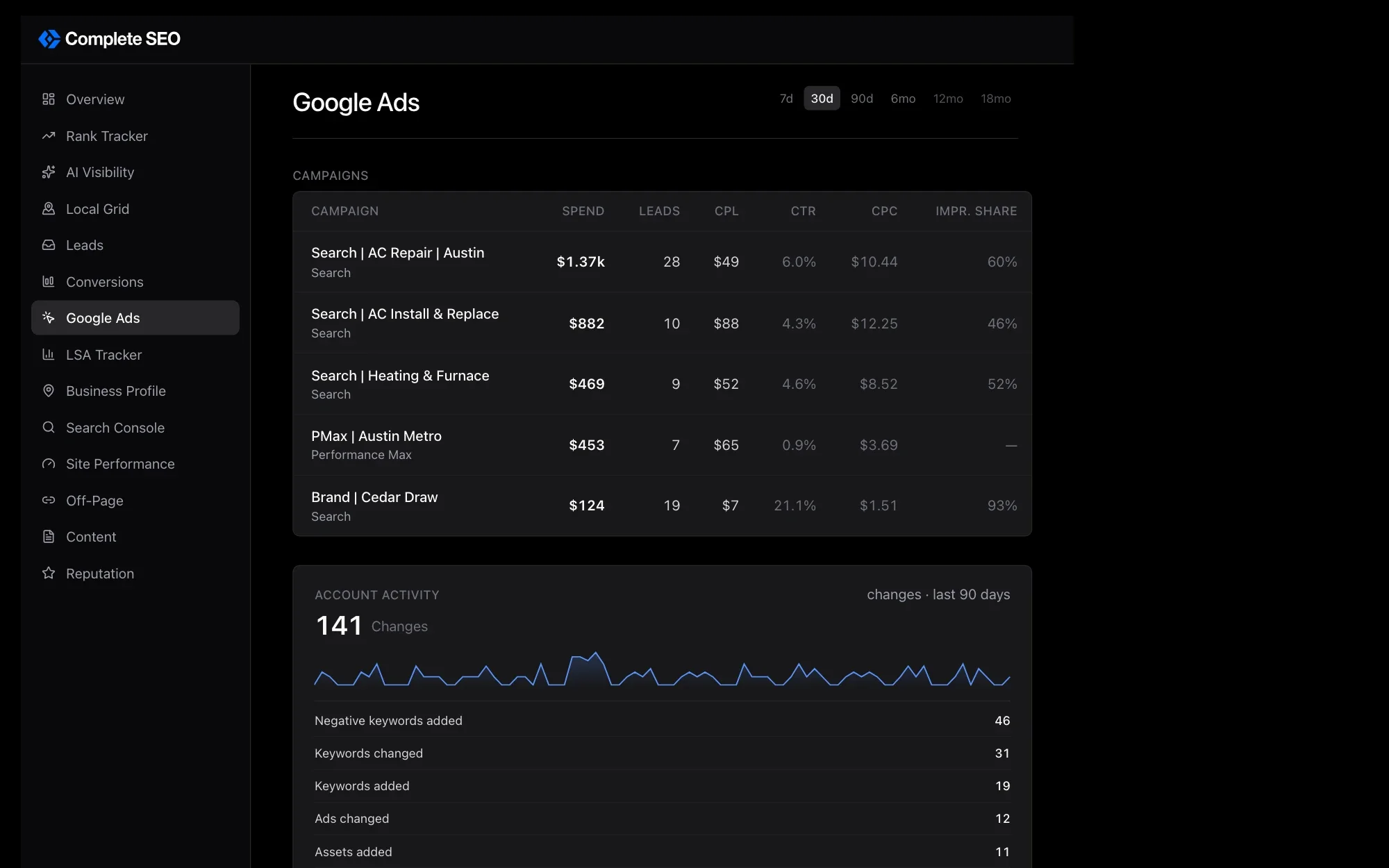Click the Leads inbox icon
The image size is (1389, 868).
click(x=49, y=245)
